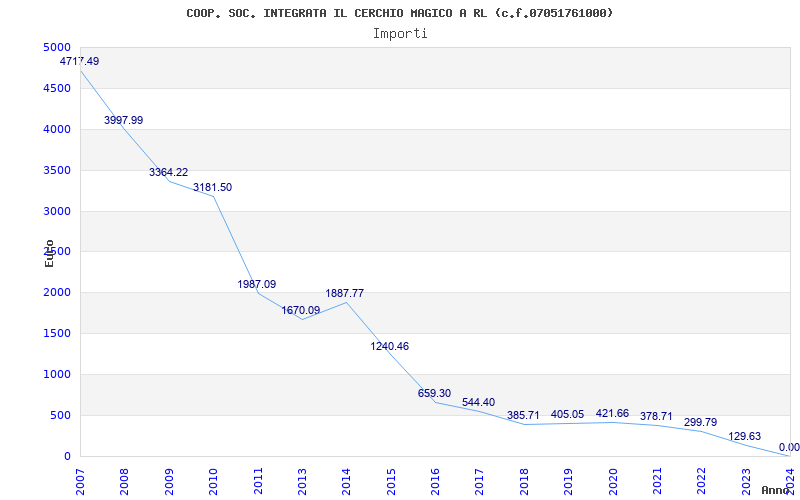Select the 421.66 data label
Image resolution: width=800 pixels, height=500 pixels.
tap(612, 413)
